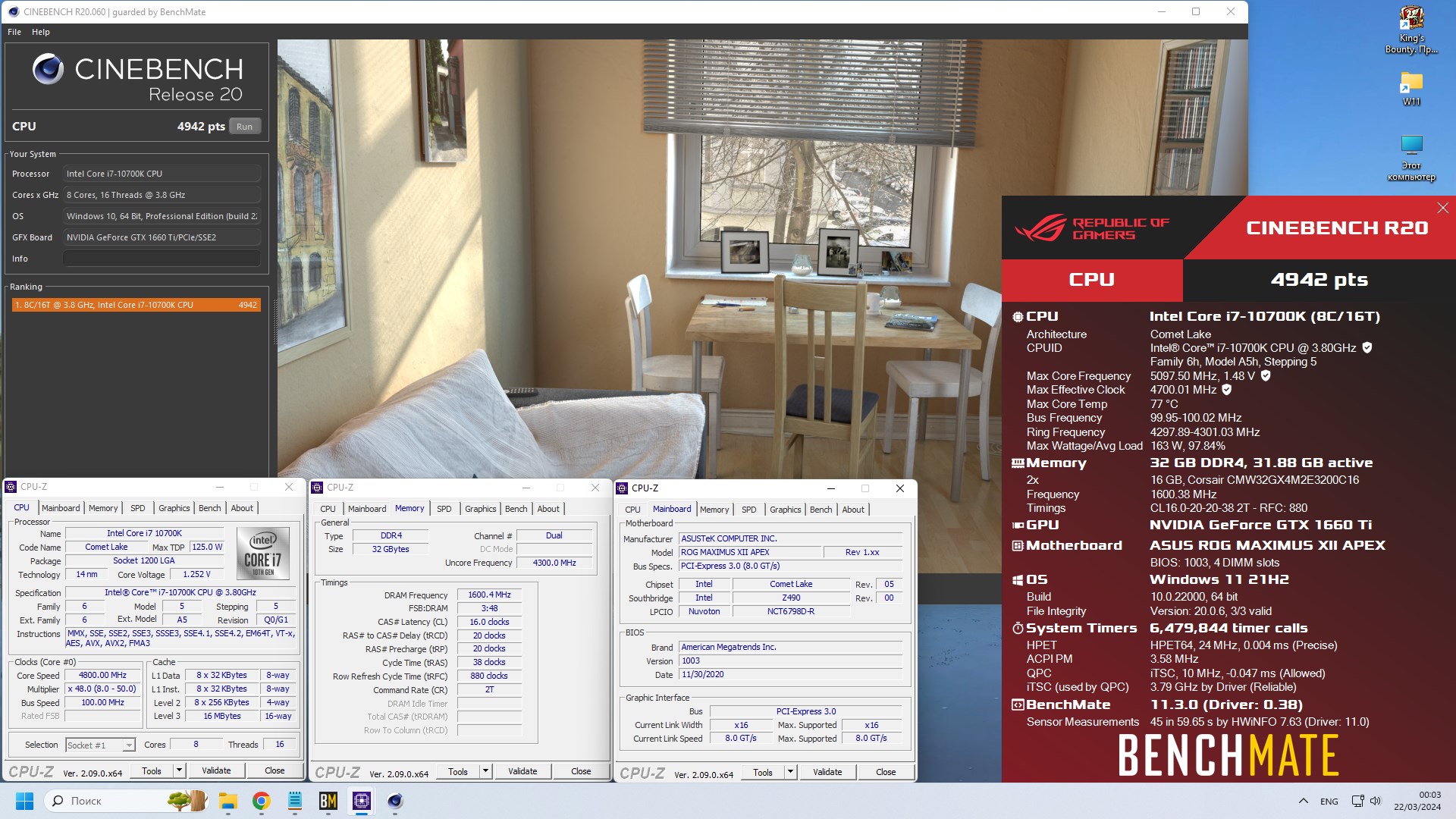Image resolution: width=1456 pixels, height=819 pixels.
Task: Click the LPCIO NCT6798D-R field
Action: coord(791,611)
